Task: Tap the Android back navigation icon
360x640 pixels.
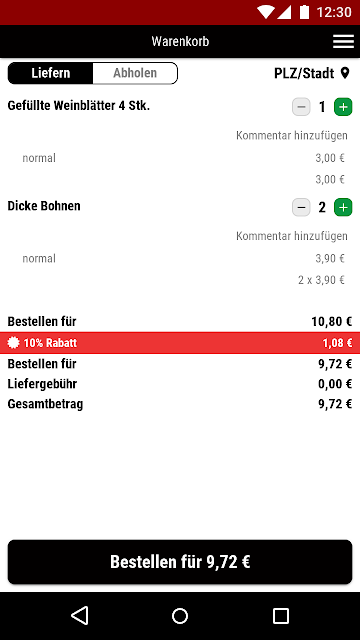Action: click(x=80, y=616)
